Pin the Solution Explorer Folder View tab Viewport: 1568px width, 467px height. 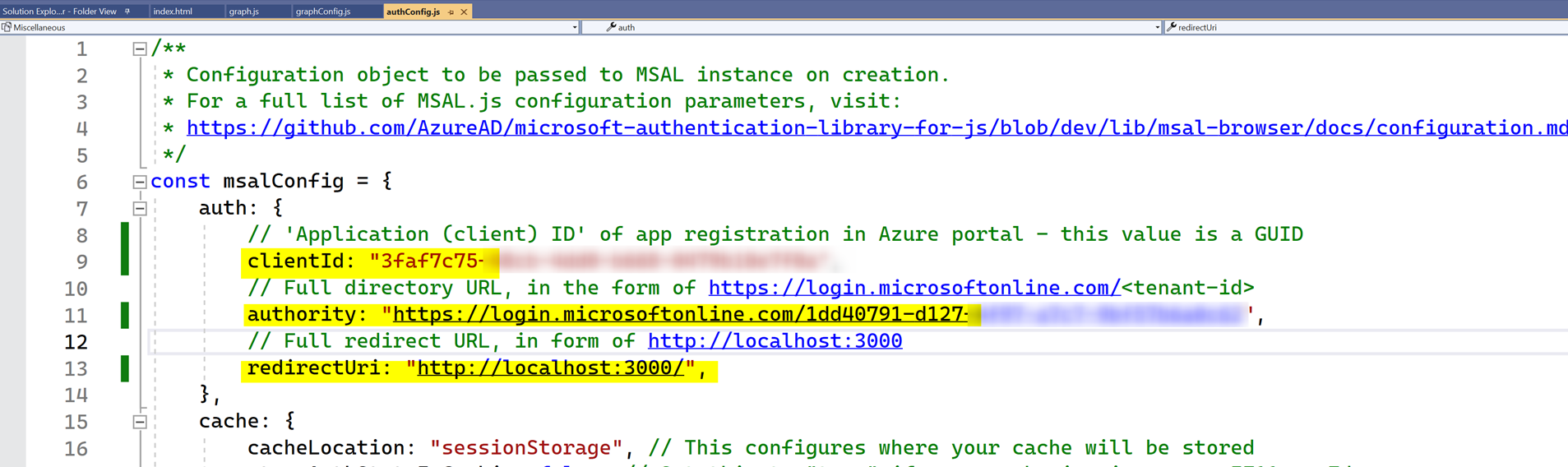127,12
